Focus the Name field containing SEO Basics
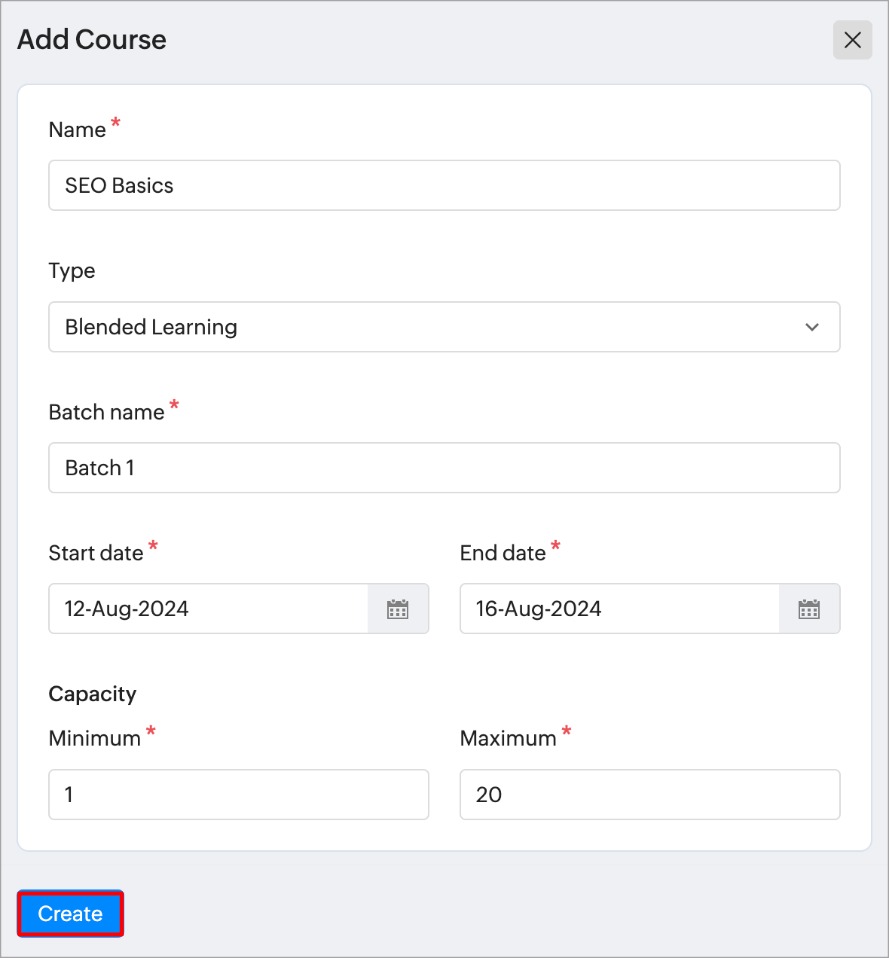 pyautogui.click(x=444, y=186)
